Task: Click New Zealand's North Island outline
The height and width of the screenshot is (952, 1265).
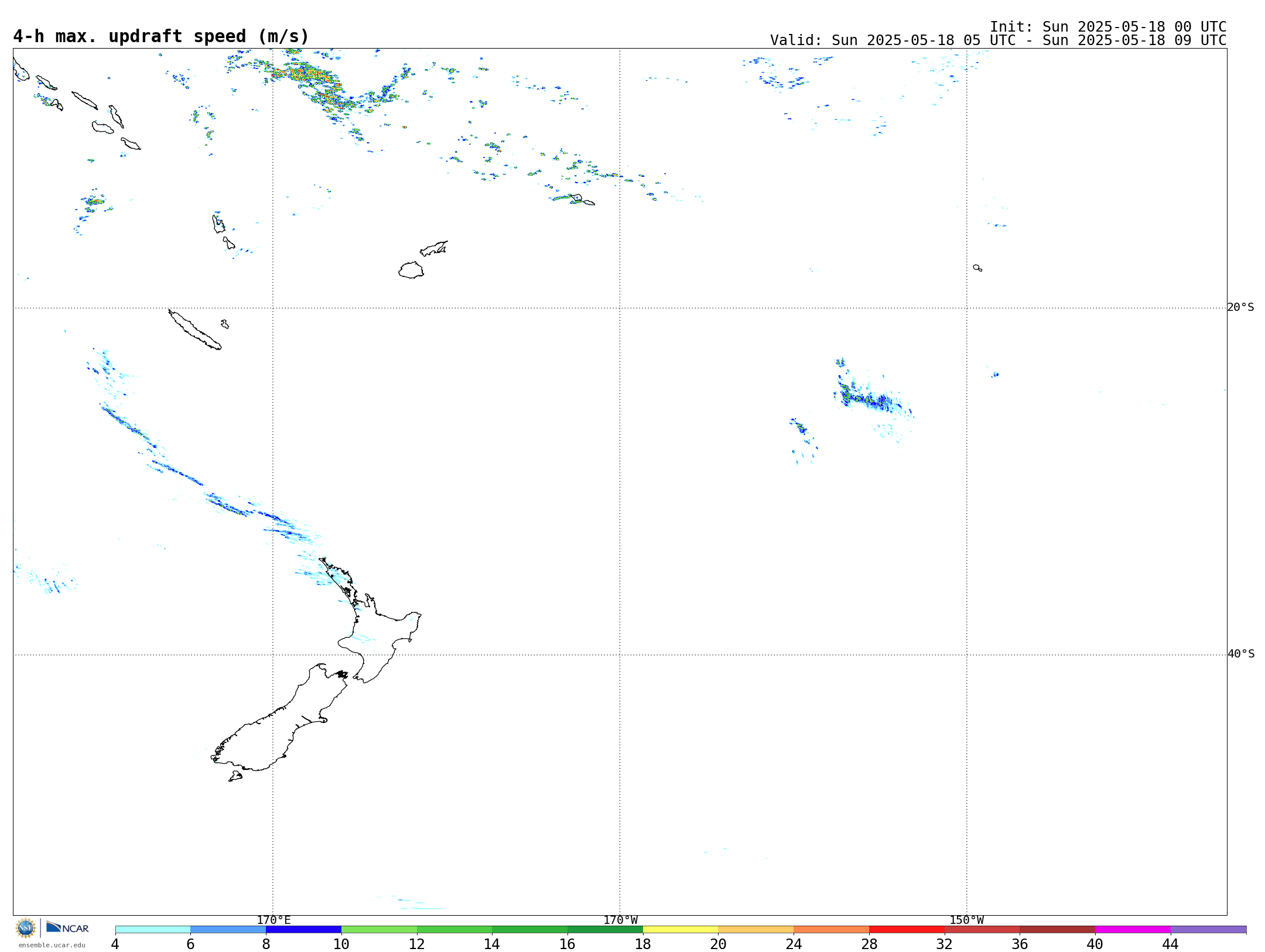Action: pos(370,621)
